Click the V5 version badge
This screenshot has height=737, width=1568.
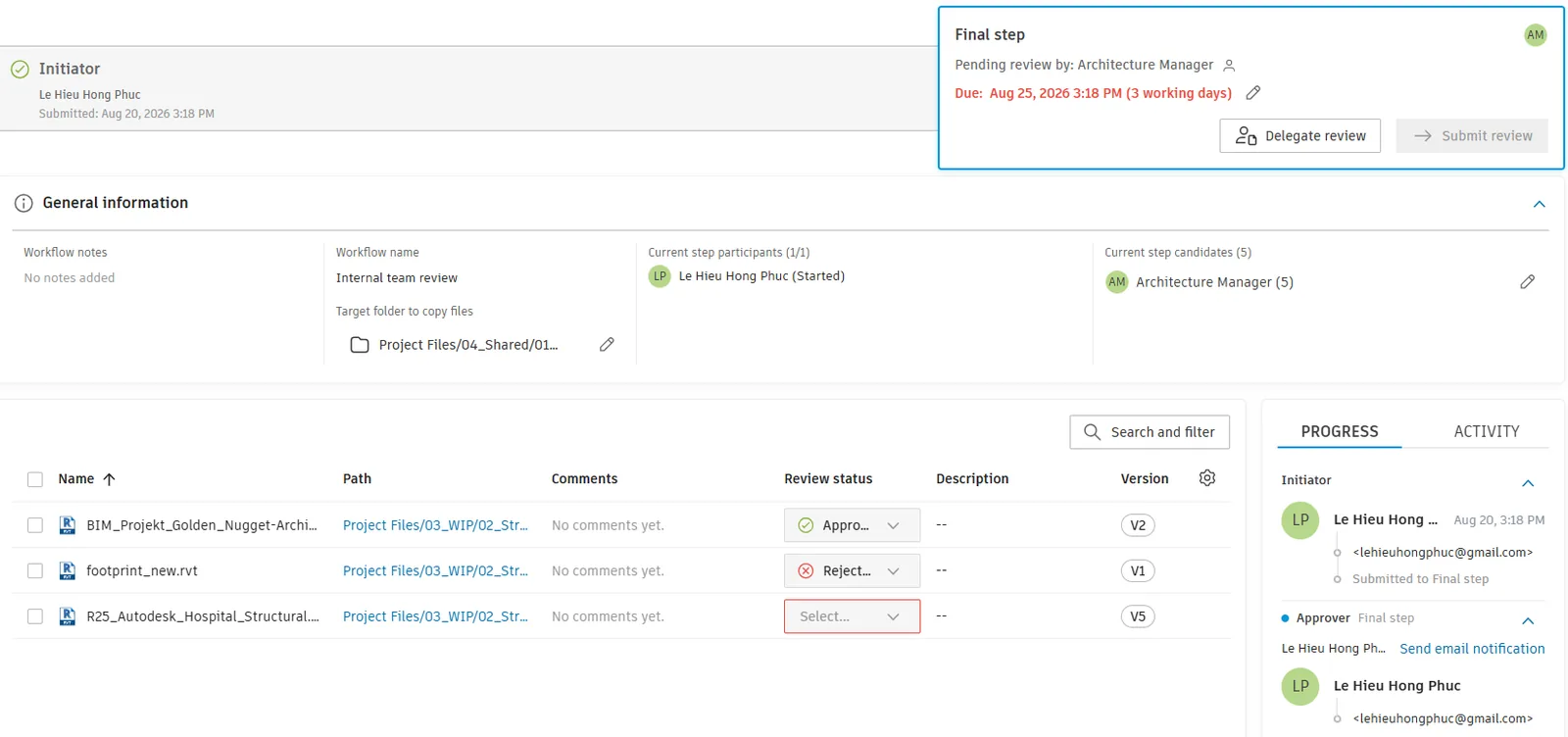[x=1138, y=616]
